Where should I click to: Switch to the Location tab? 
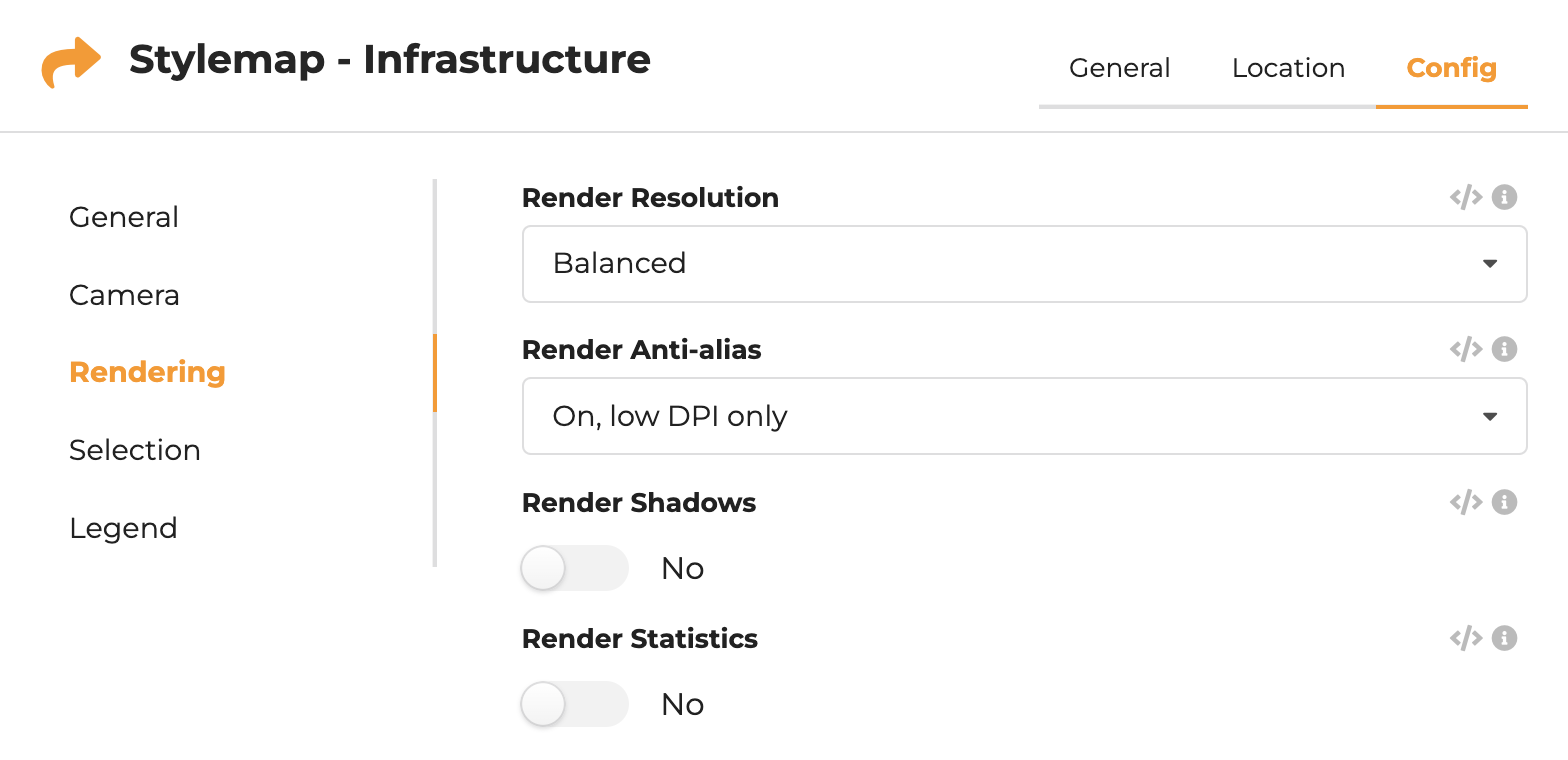coord(1288,68)
